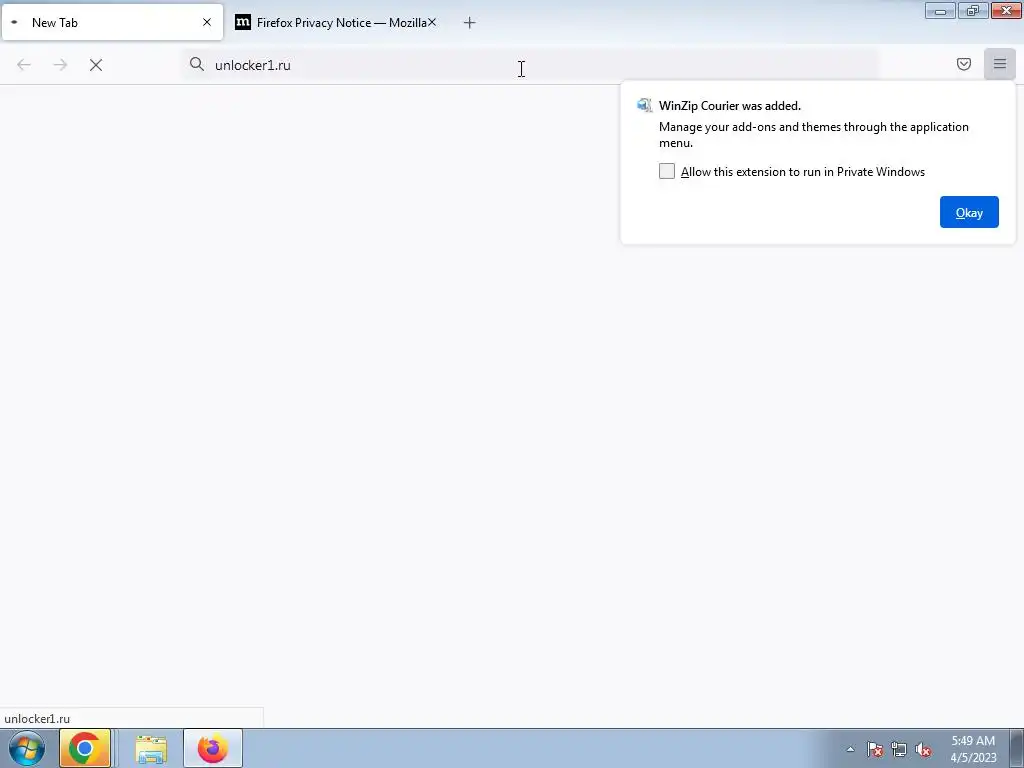Open the Windows Start menu
The height and width of the screenshot is (768, 1024).
pos(27,748)
